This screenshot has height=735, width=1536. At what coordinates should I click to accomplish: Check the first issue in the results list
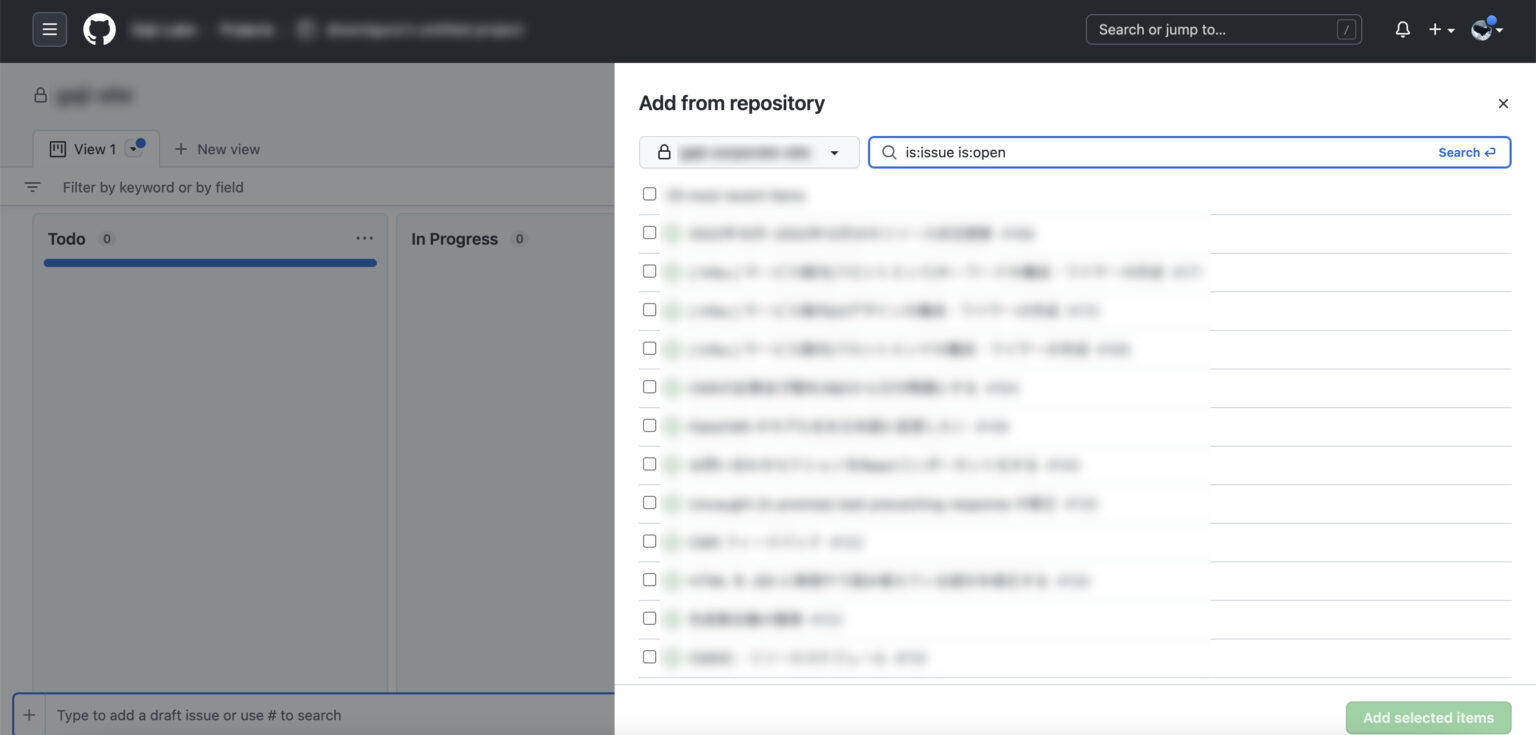[x=649, y=232]
